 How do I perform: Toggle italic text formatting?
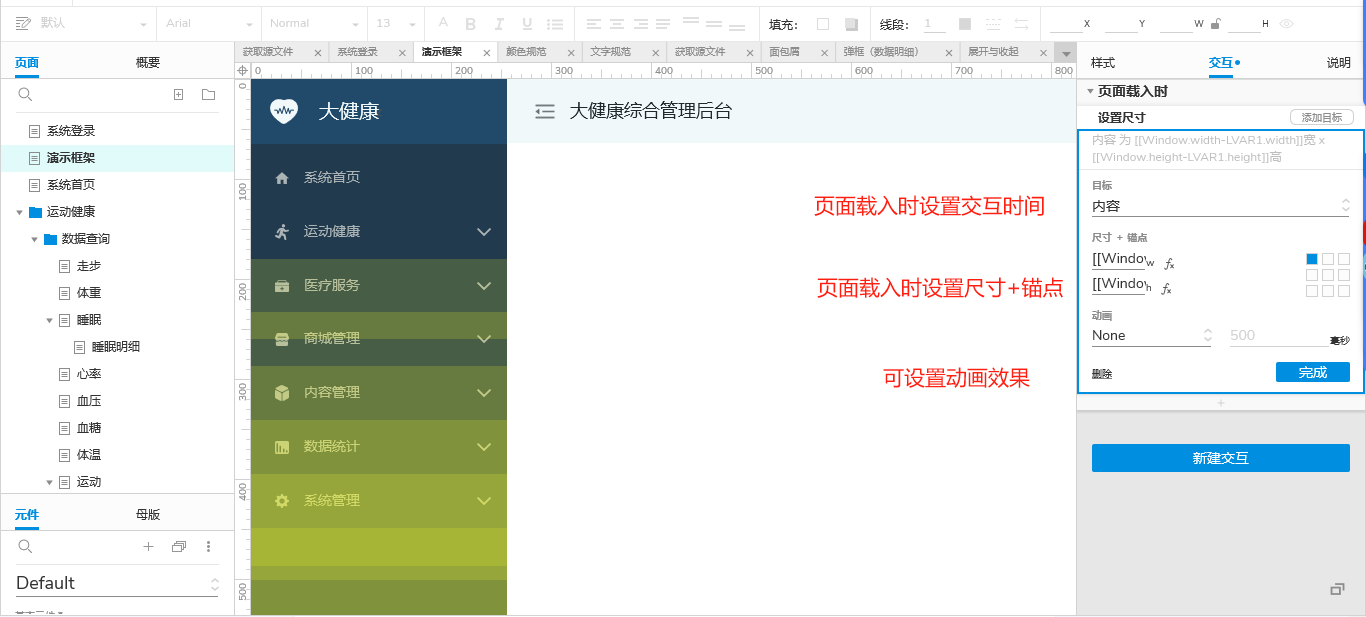click(x=499, y=23)
